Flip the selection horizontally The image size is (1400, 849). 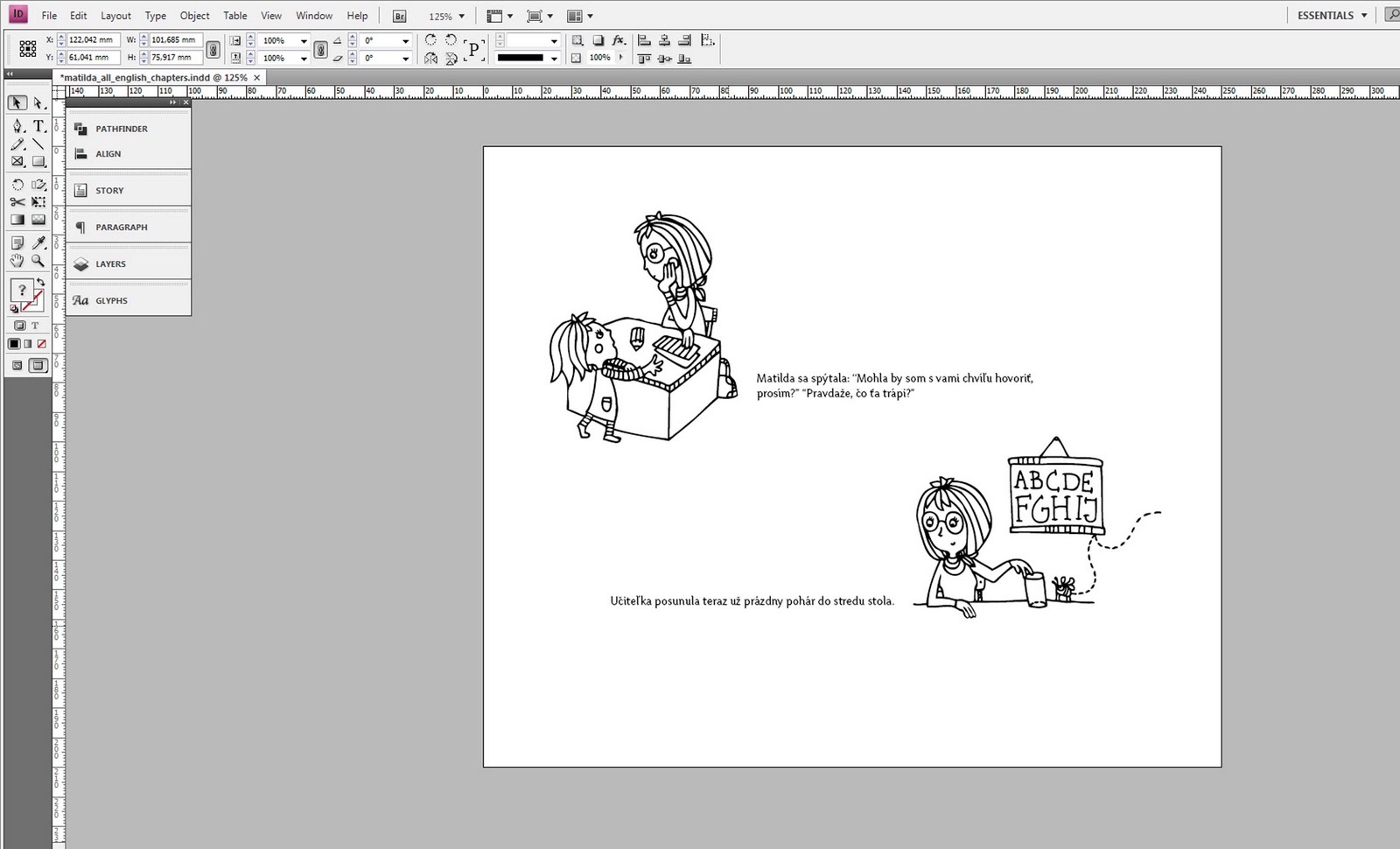point(430,59)
